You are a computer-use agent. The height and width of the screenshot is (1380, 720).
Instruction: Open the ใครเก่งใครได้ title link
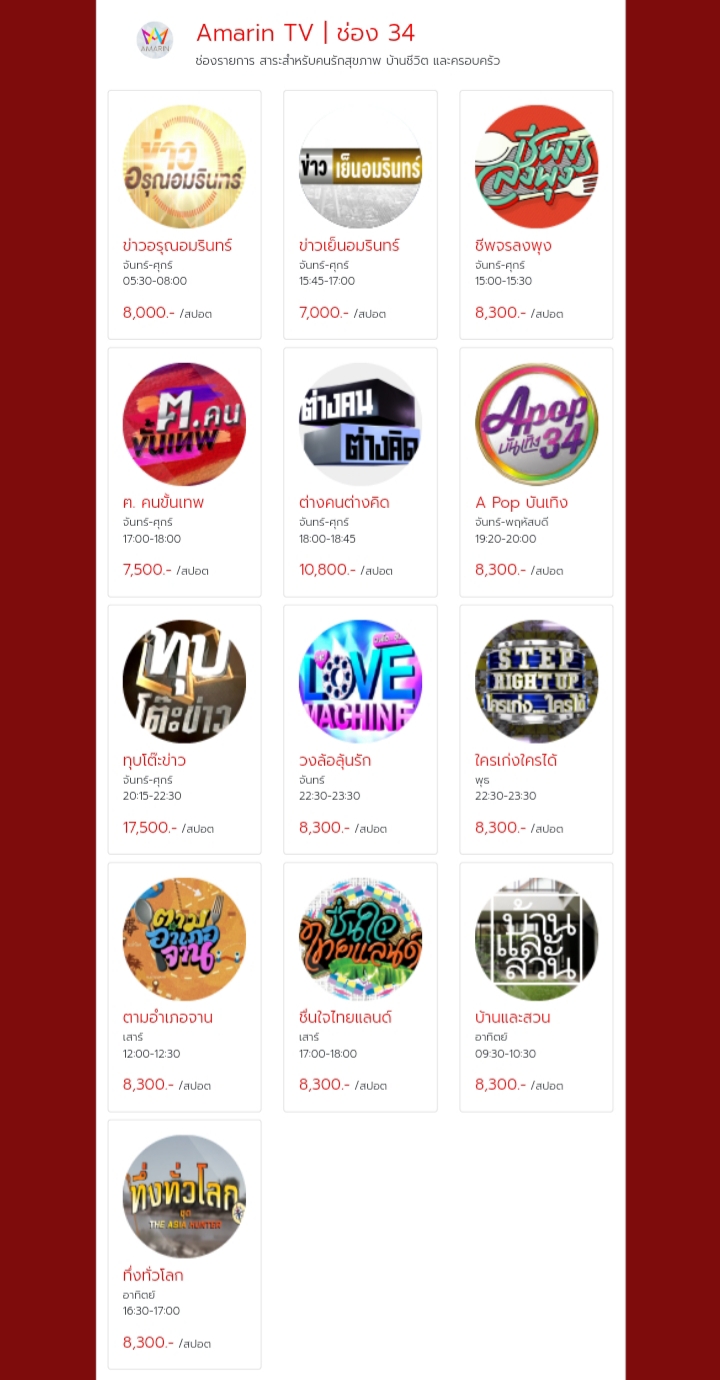(516, 760)
